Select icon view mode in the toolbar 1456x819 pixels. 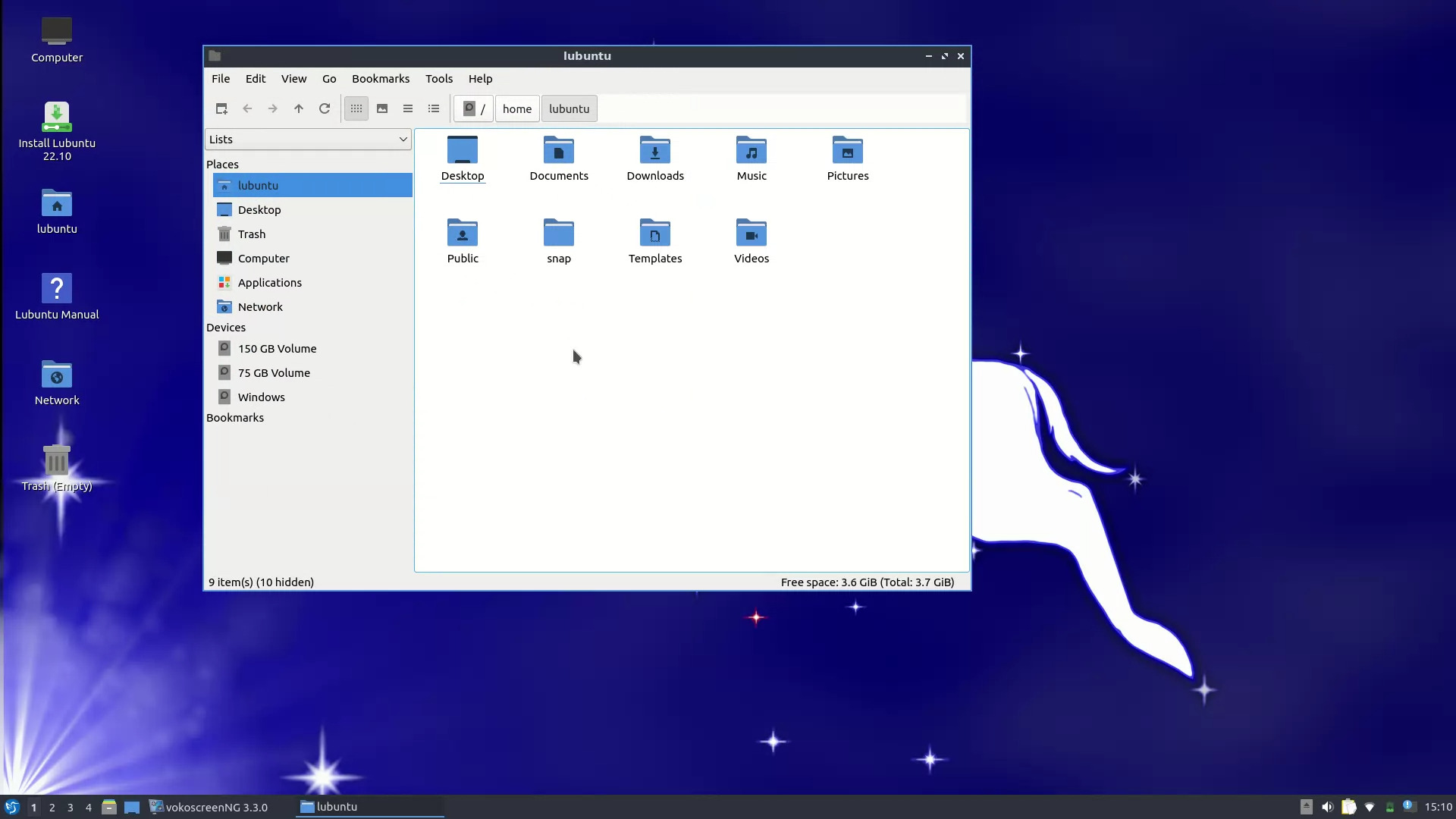(356, 108)
